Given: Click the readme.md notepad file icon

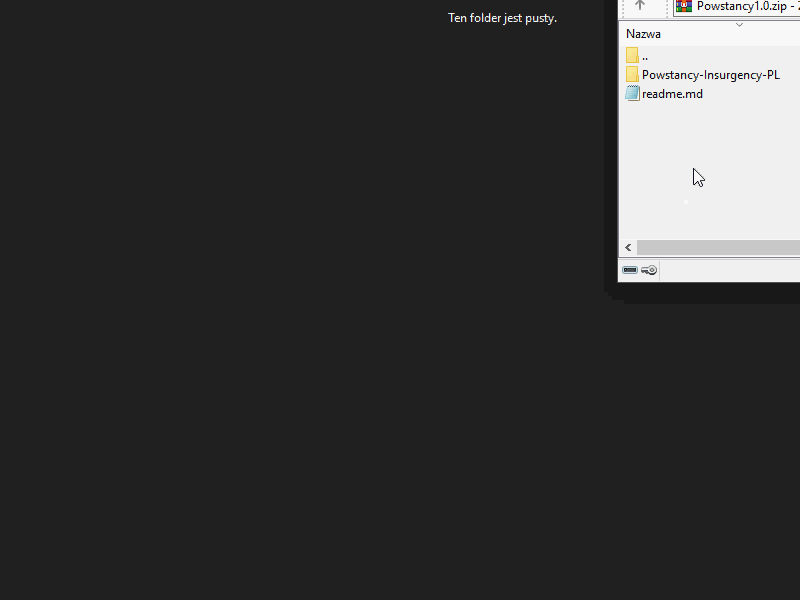Looking at the screenshot, I should click(632, 94).
